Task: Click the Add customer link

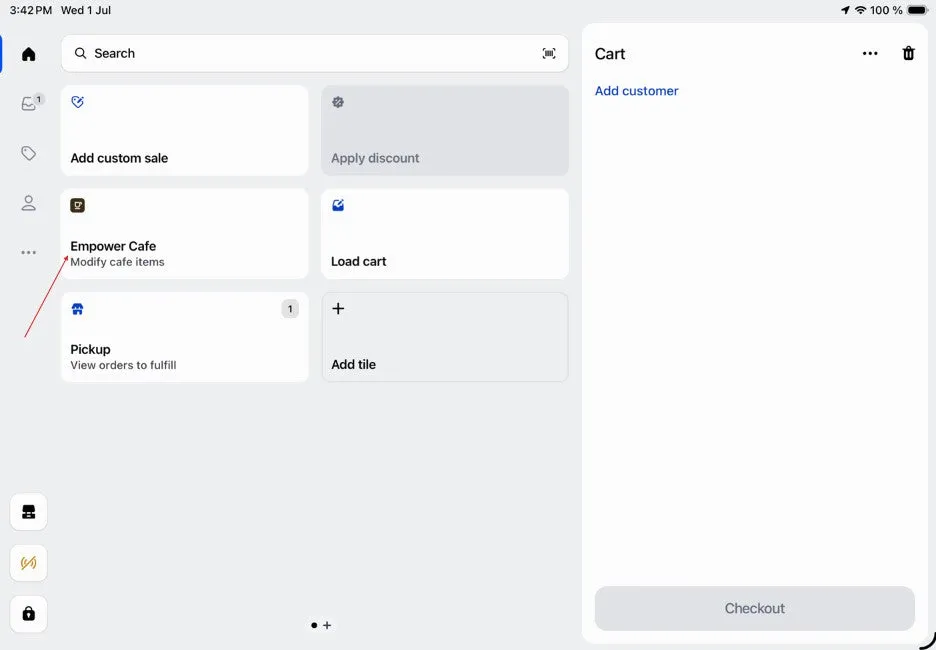Action: (636, 91)
